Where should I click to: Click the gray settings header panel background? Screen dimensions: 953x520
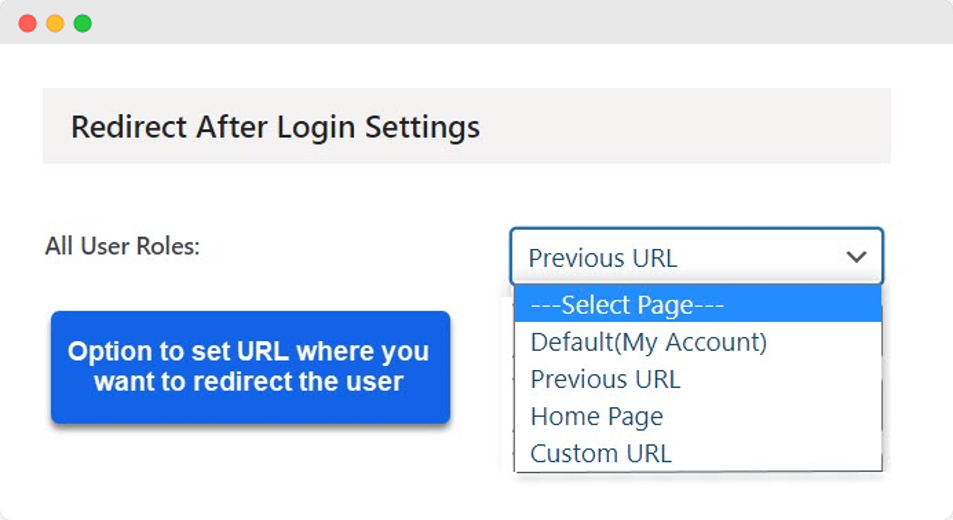tap(700, 126)
